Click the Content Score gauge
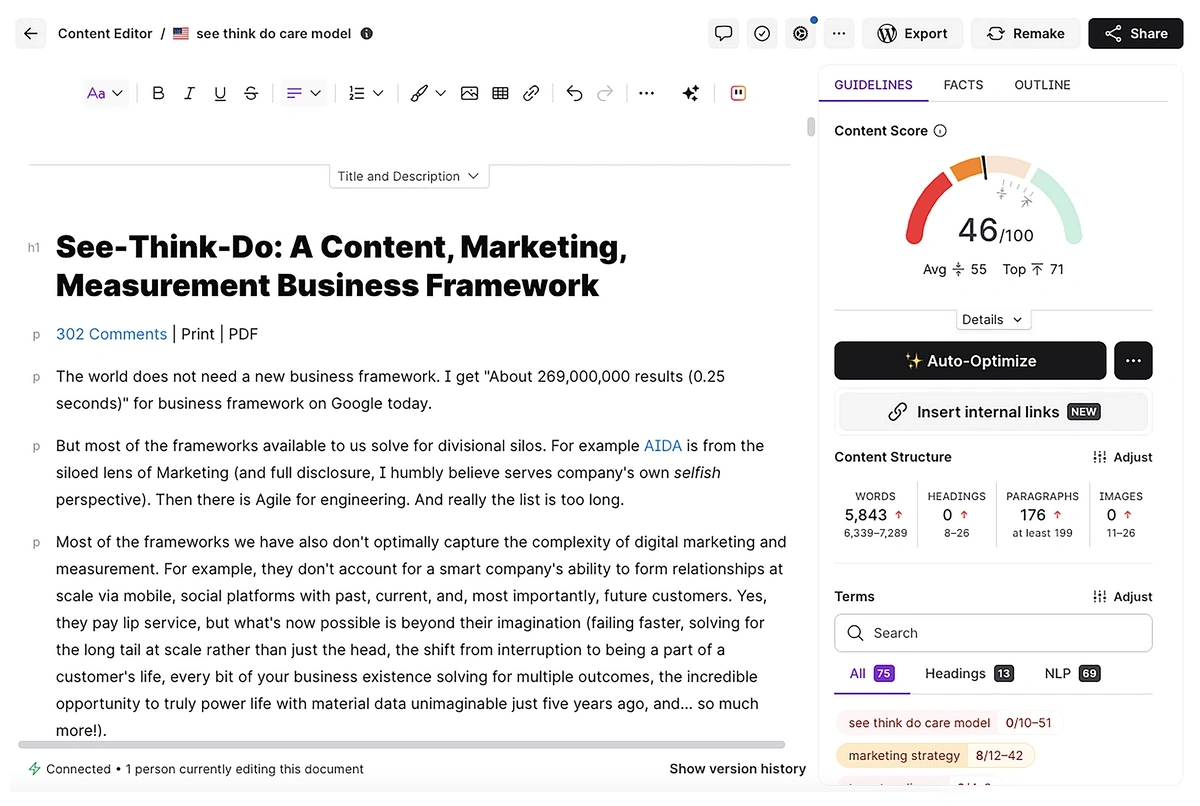Image resolution: width=1200 pixels, height=806 pixels. coord(994,200)
